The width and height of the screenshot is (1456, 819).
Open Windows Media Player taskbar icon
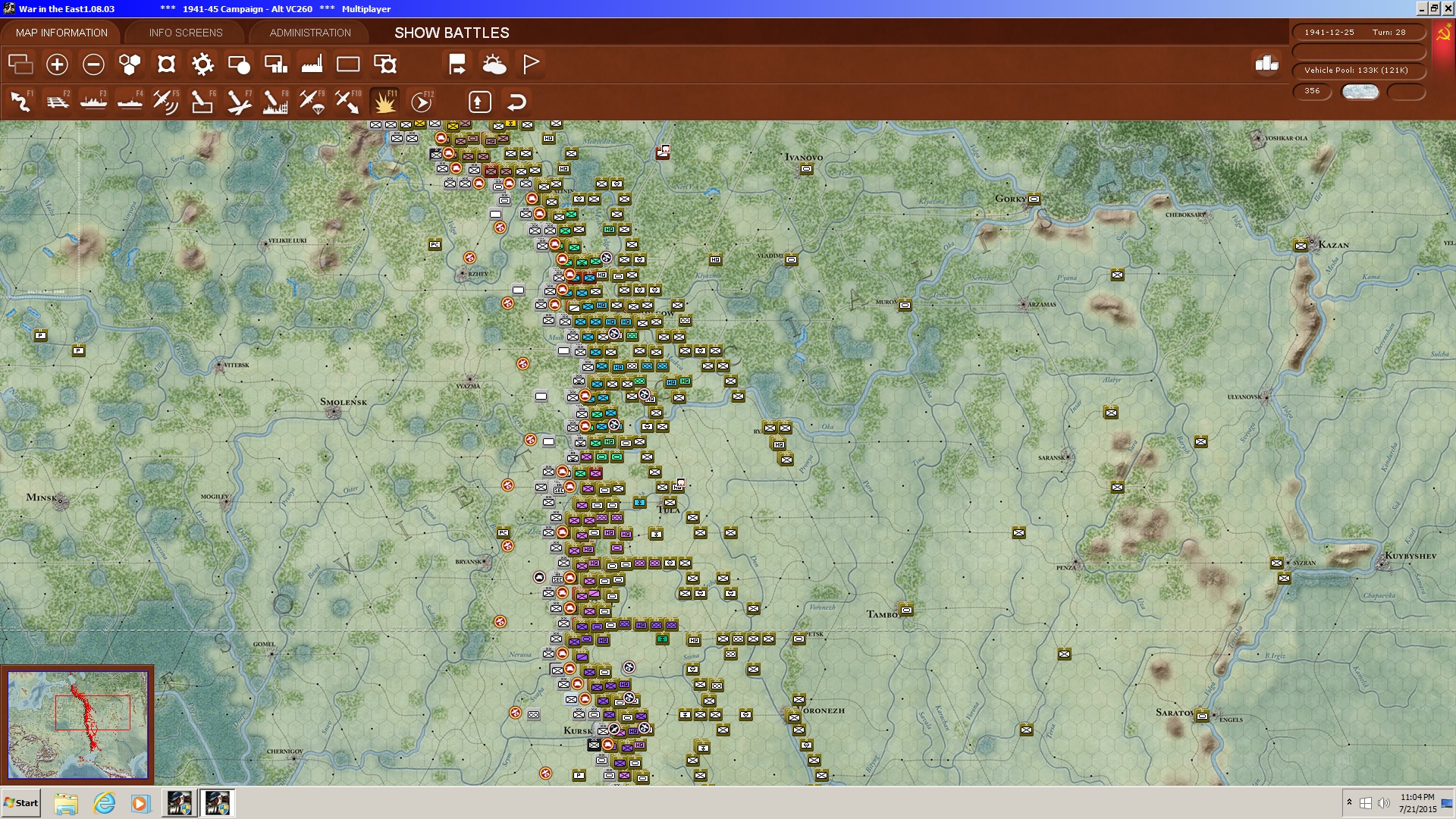[x=141, y=803]
